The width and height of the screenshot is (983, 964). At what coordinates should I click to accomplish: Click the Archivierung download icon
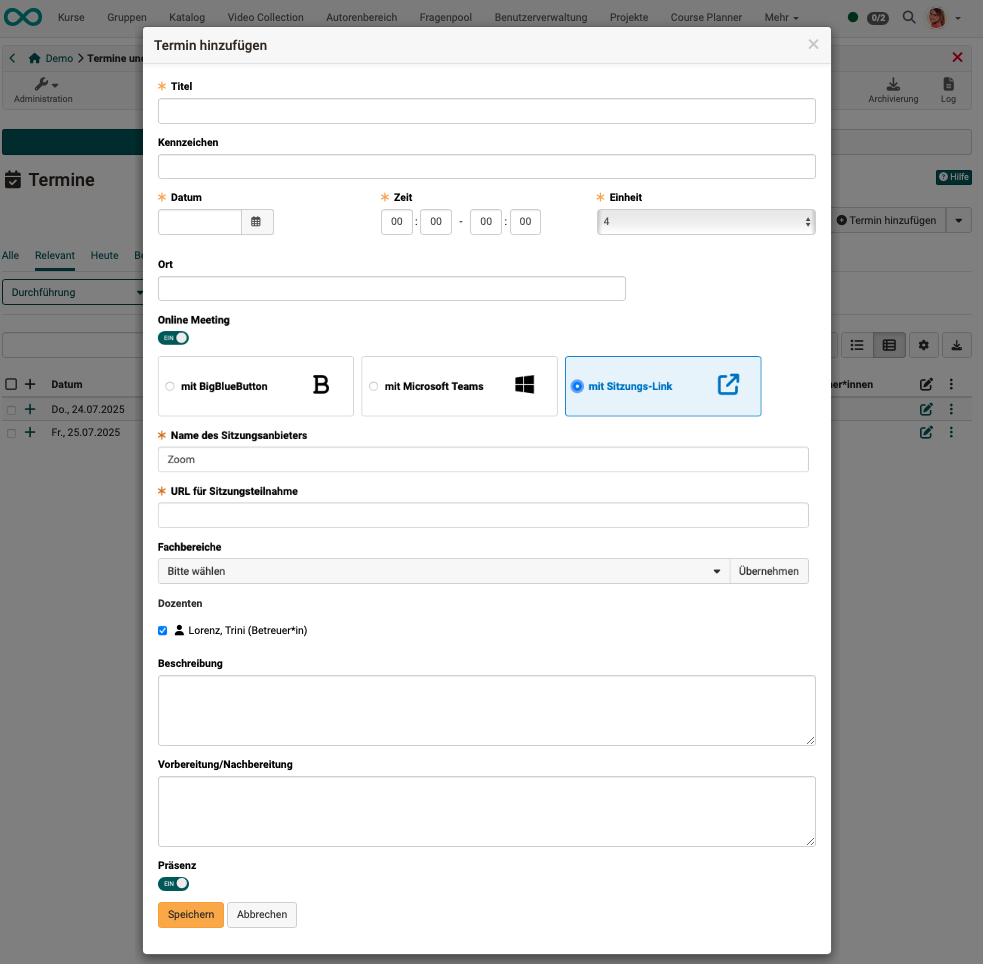pos(893,85)
